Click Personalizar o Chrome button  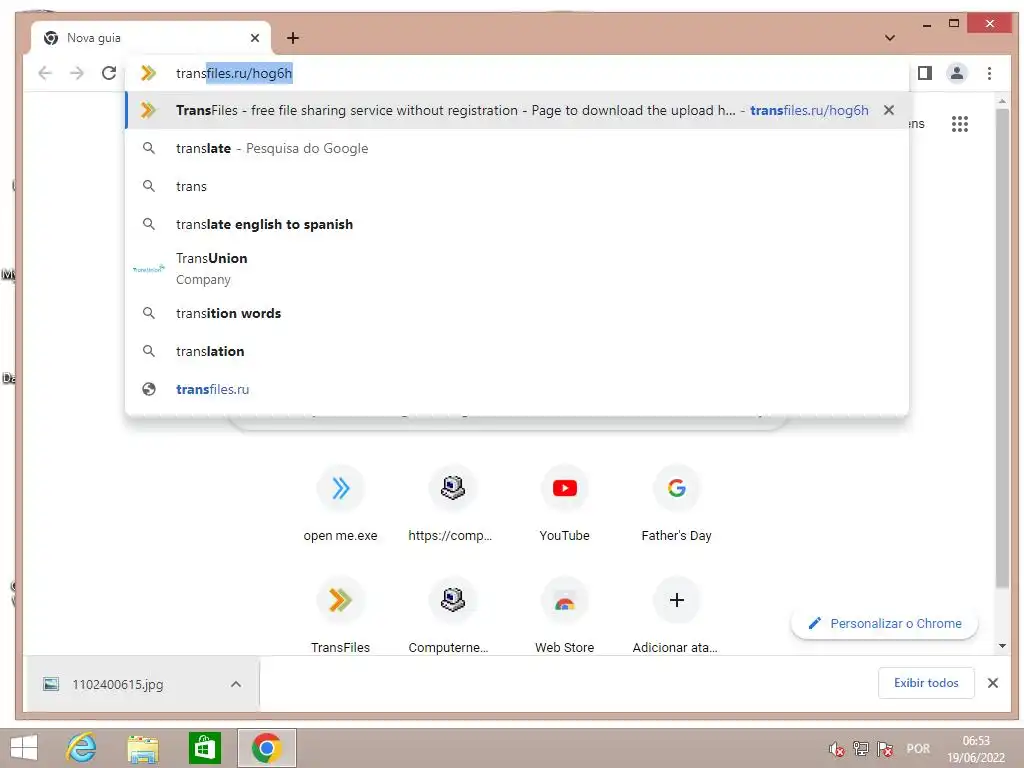click(x=884, y=623)
